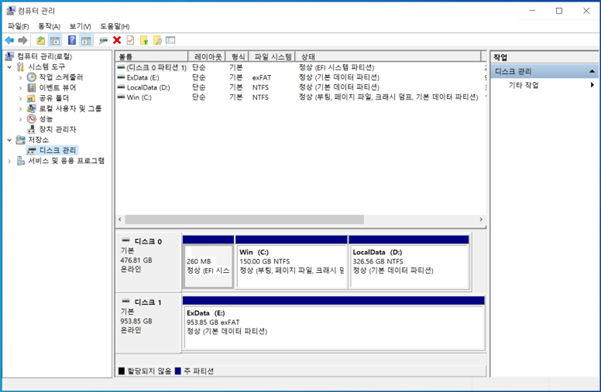Select 성능 in the tree

click(x=46, y=119)
